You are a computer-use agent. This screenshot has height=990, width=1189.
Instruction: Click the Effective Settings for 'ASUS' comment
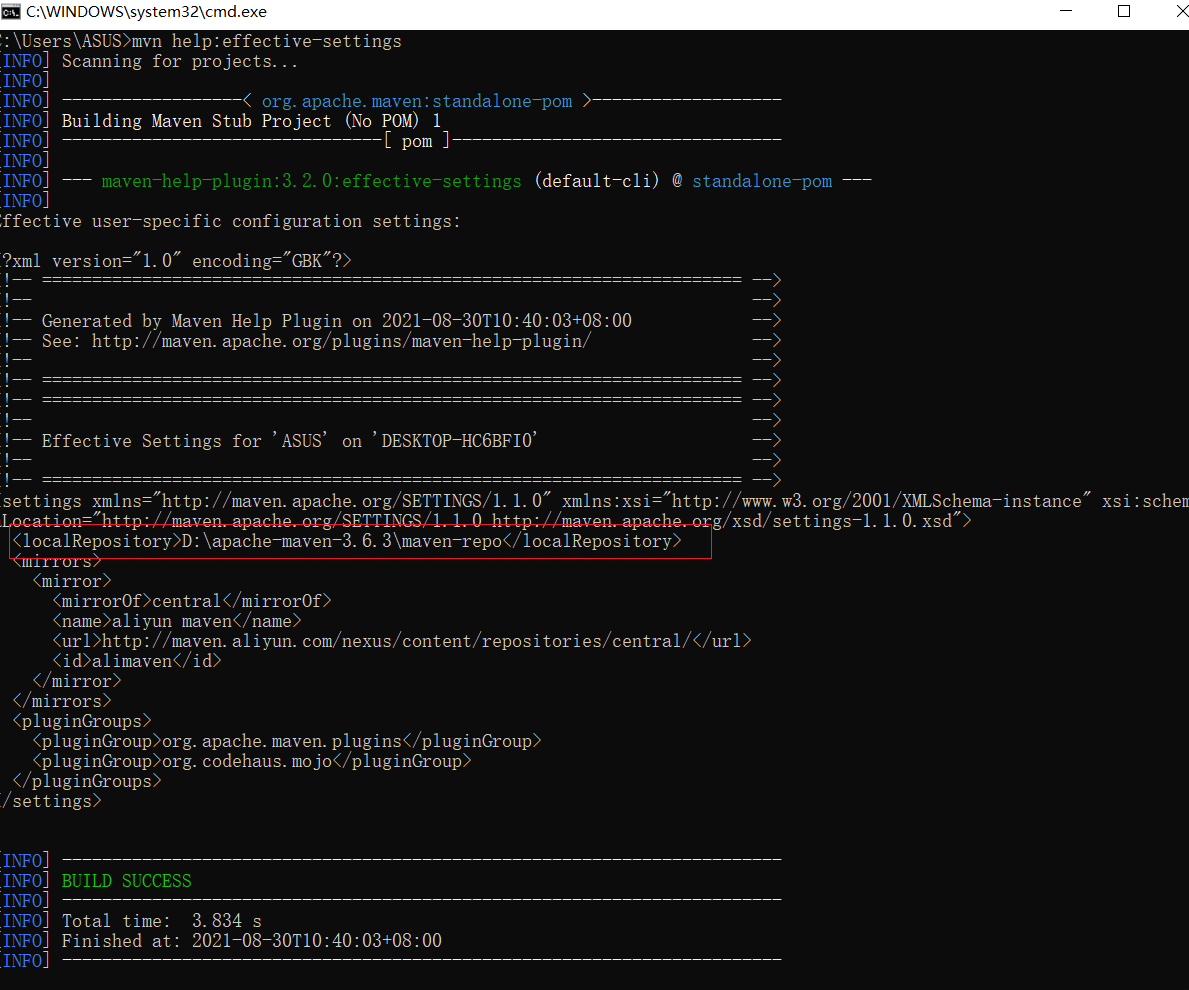point(290,441)
